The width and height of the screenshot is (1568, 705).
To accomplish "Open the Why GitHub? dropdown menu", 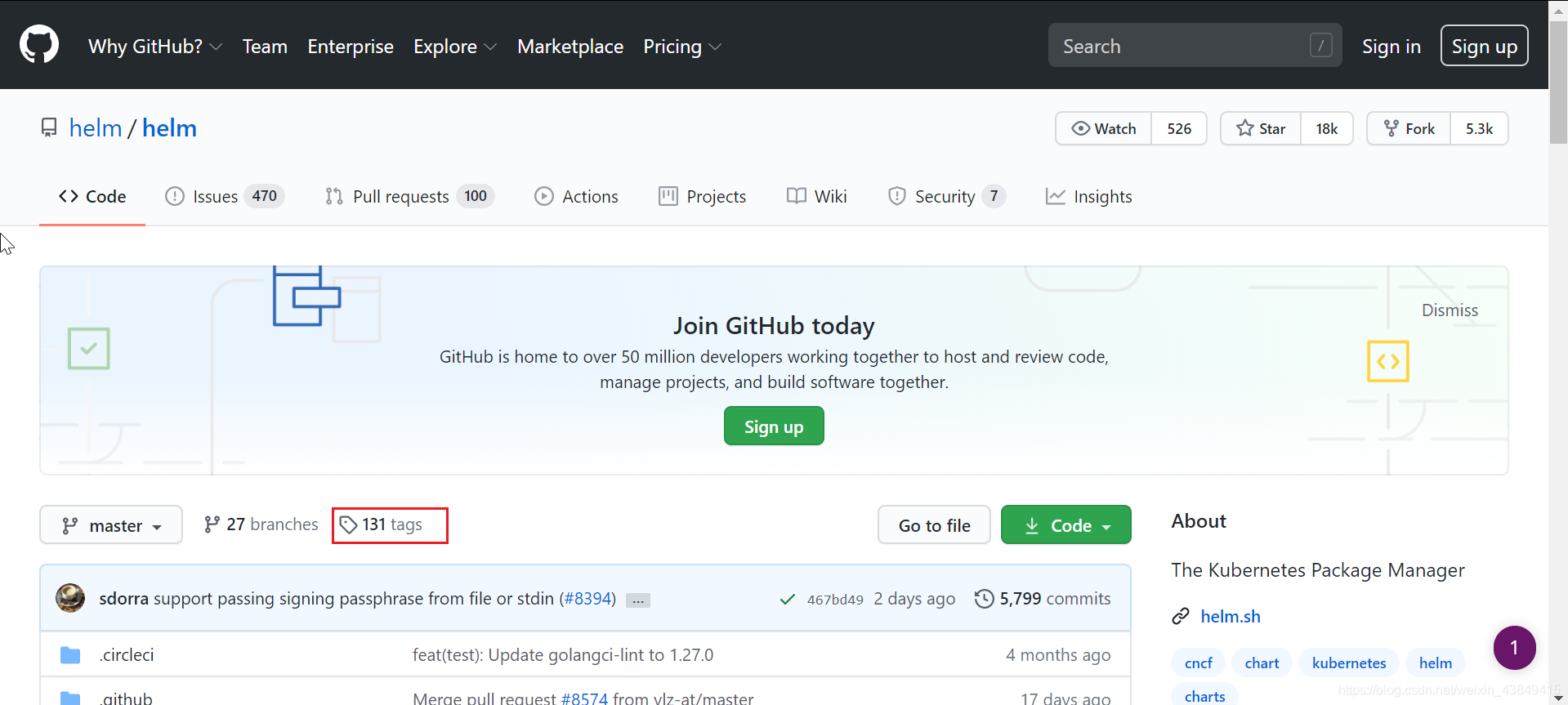I will pos(155,47).
